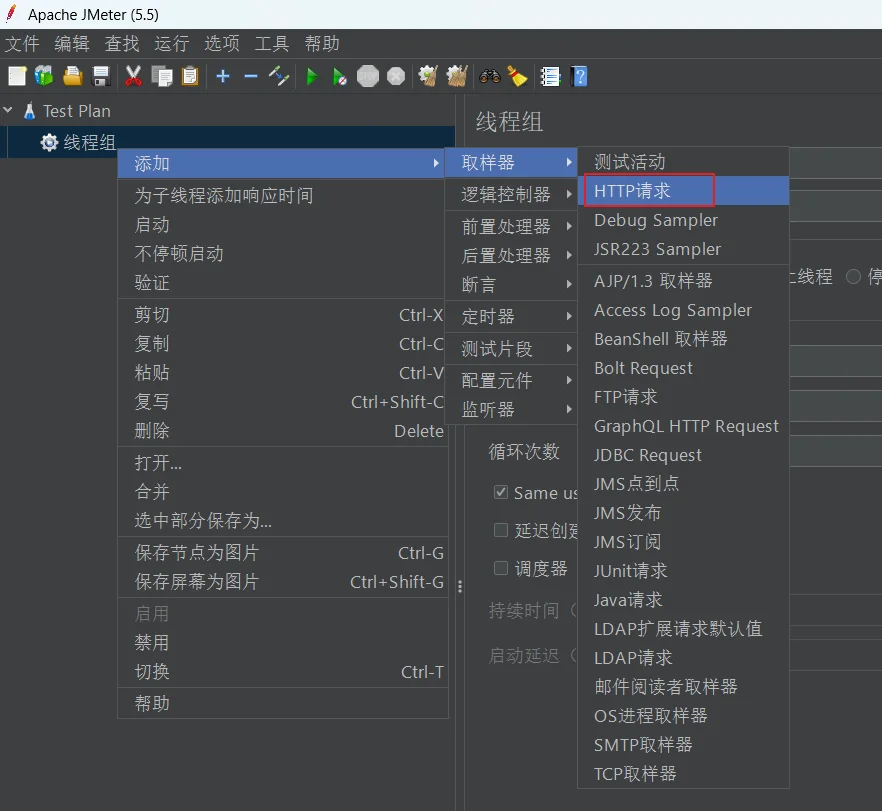Expand the 后置处理器 submenu
Screen dimensions: 882x811
coord(511,256)
